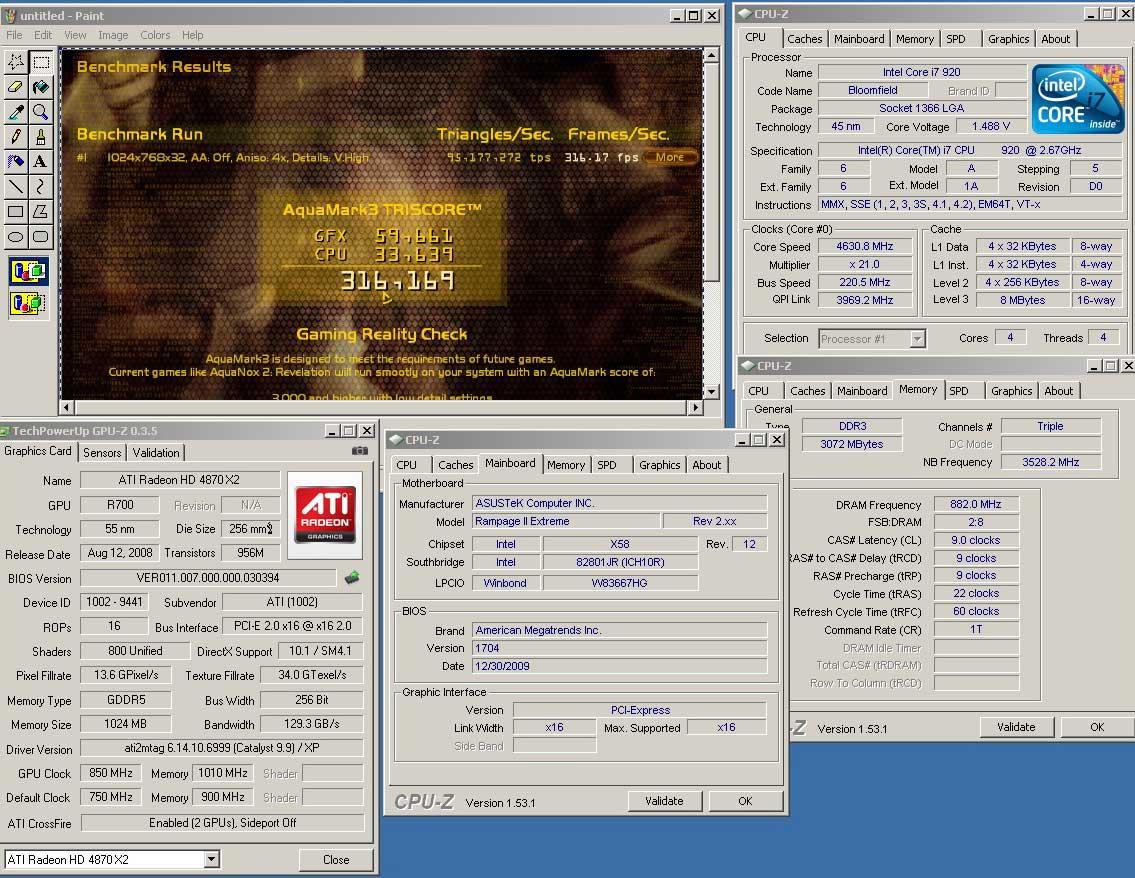Click the GPU-Z title bar app icon
The height and width of the screenshot is (878, 1135).
point(5,431)
